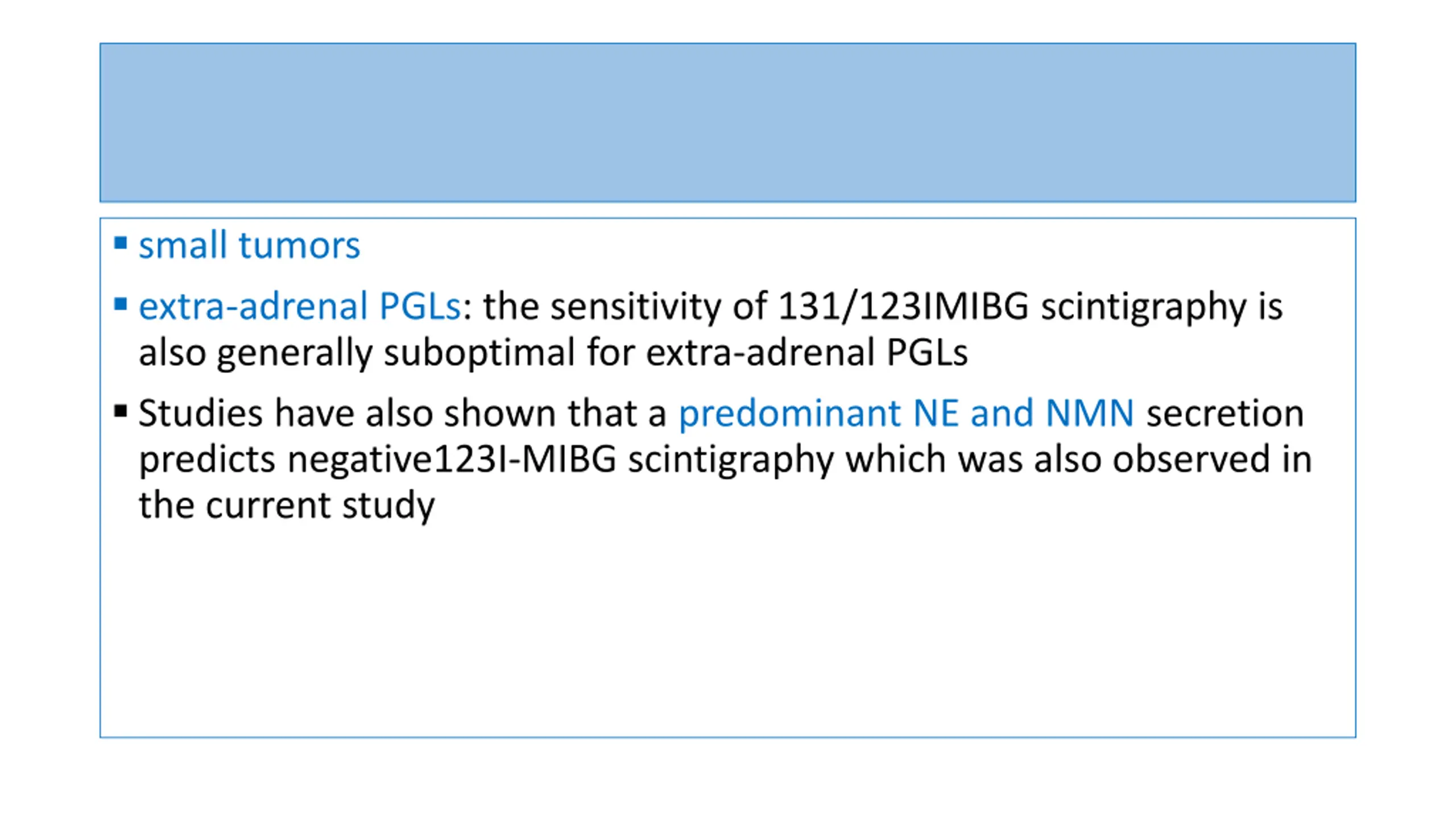
Task: Select the blue 'small tumors' text
Action: [249, 246]
